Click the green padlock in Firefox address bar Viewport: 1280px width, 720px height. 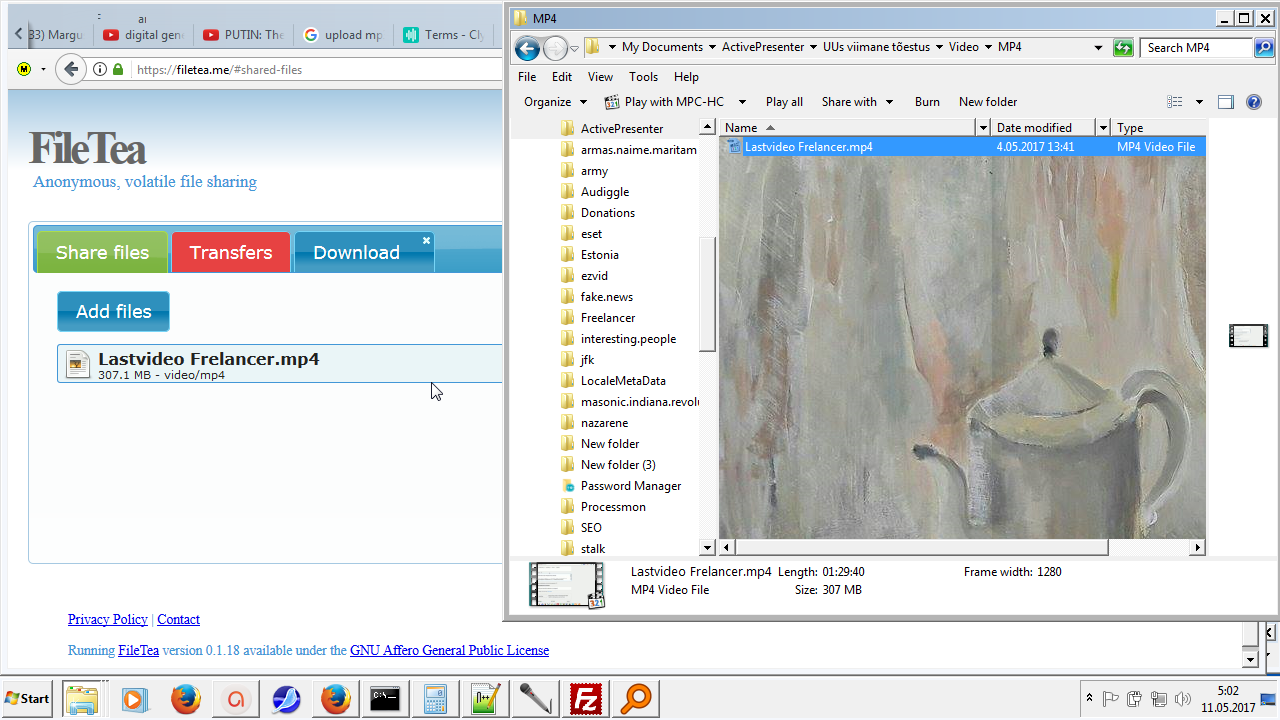118,69
